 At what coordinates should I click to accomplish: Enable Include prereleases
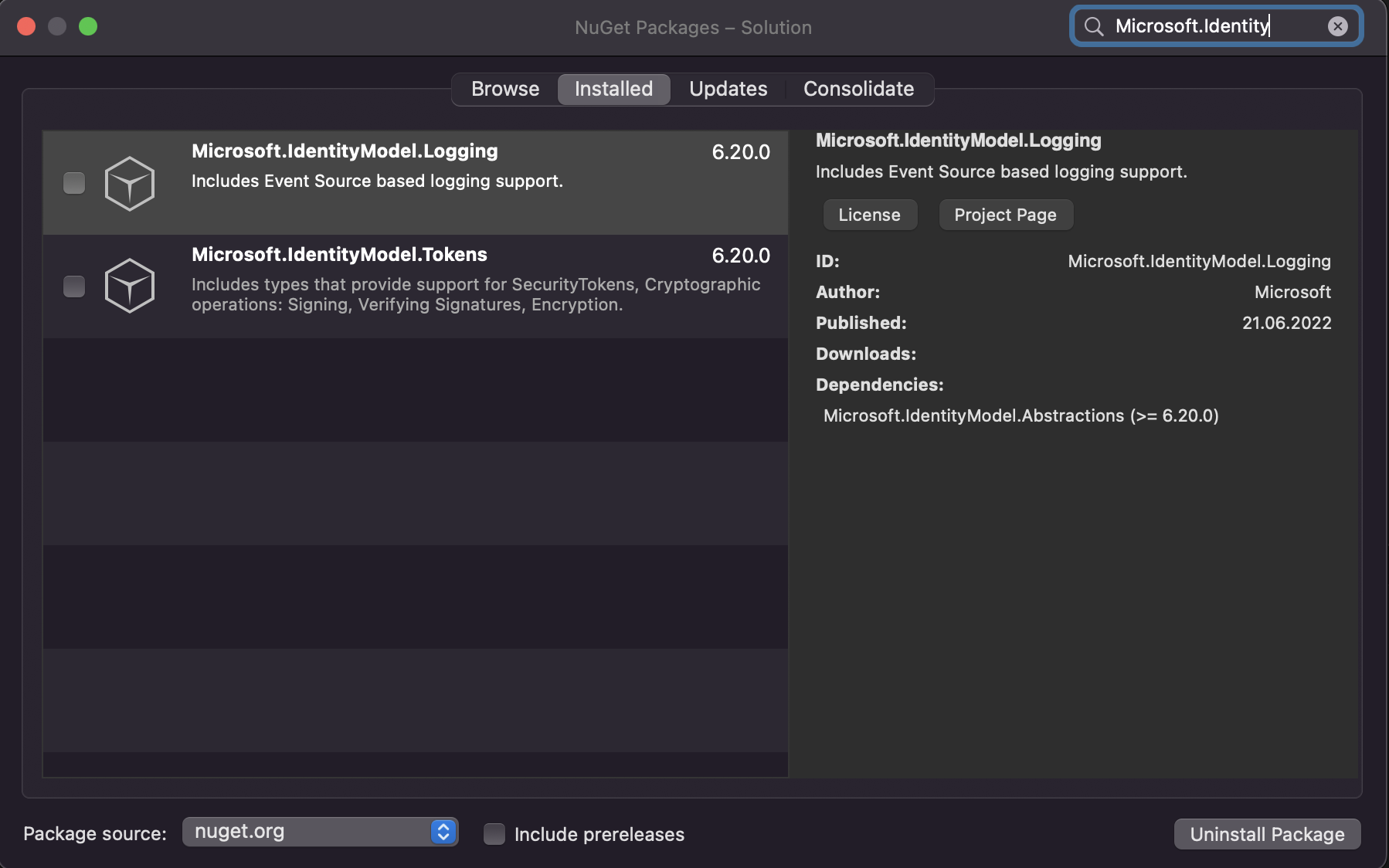click(494, 834)
